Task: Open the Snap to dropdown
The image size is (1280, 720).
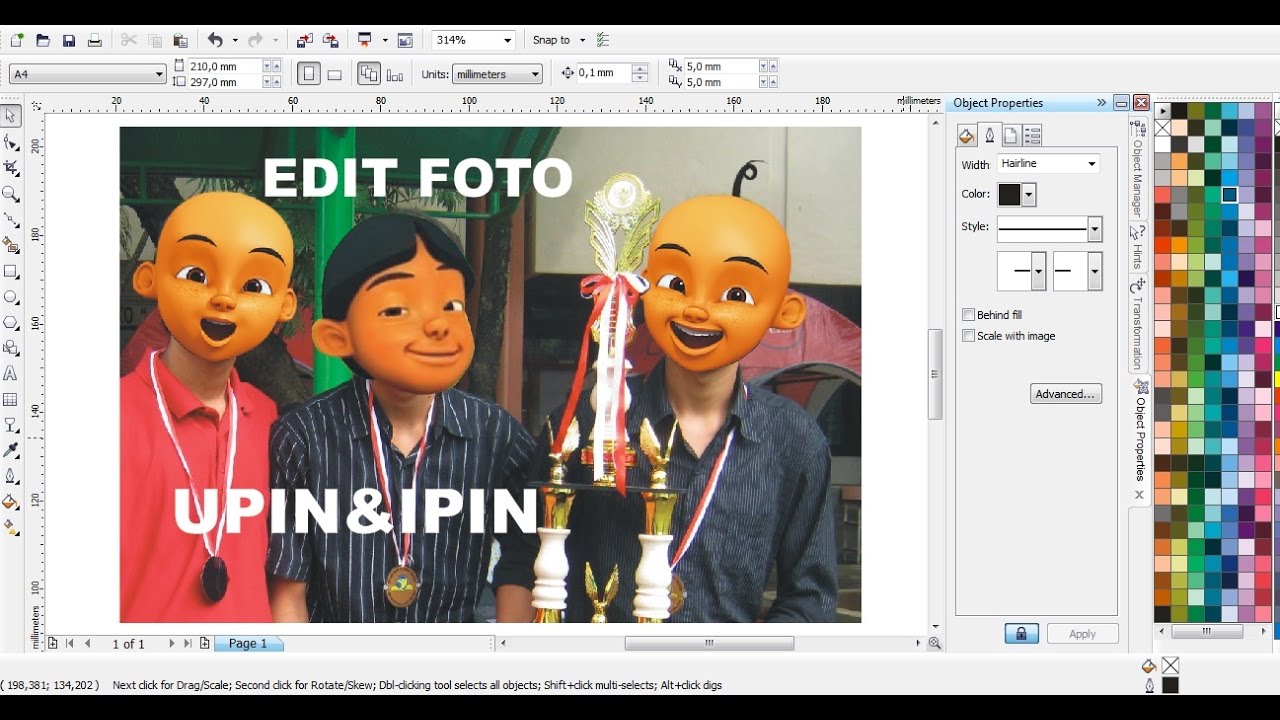Action: point(582,40)
